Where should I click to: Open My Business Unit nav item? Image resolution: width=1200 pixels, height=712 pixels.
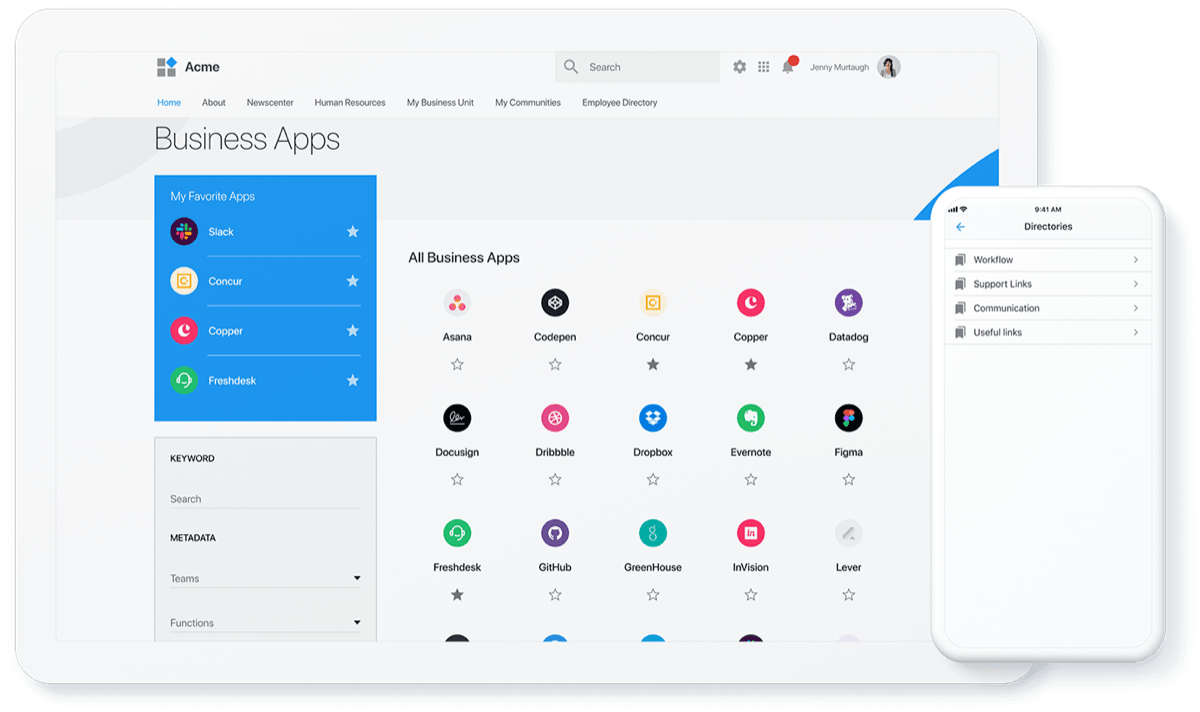(440, 102)
